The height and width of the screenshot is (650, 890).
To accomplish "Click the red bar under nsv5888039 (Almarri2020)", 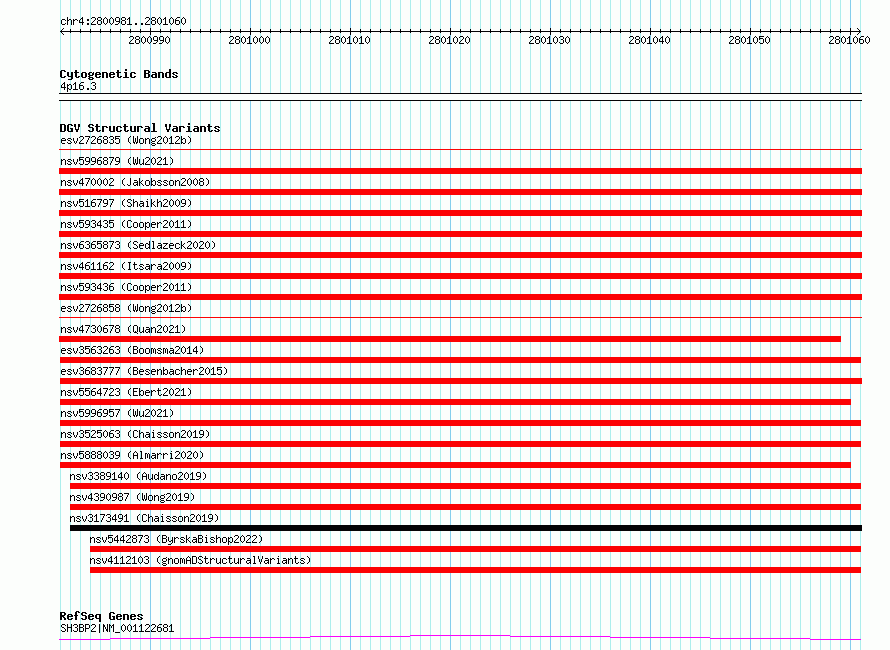I will (x=455, y=465).
